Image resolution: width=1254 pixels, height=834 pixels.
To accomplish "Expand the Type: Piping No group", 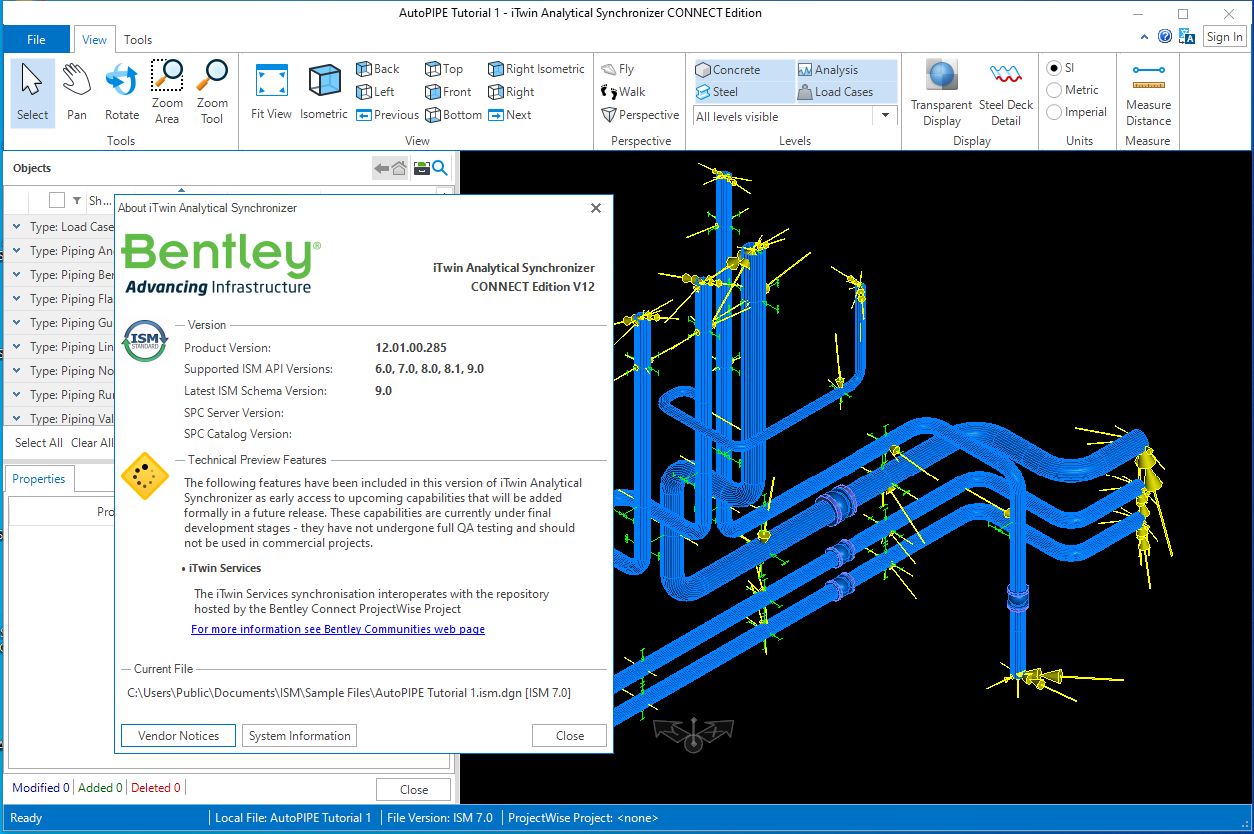I will coord(17,371).
